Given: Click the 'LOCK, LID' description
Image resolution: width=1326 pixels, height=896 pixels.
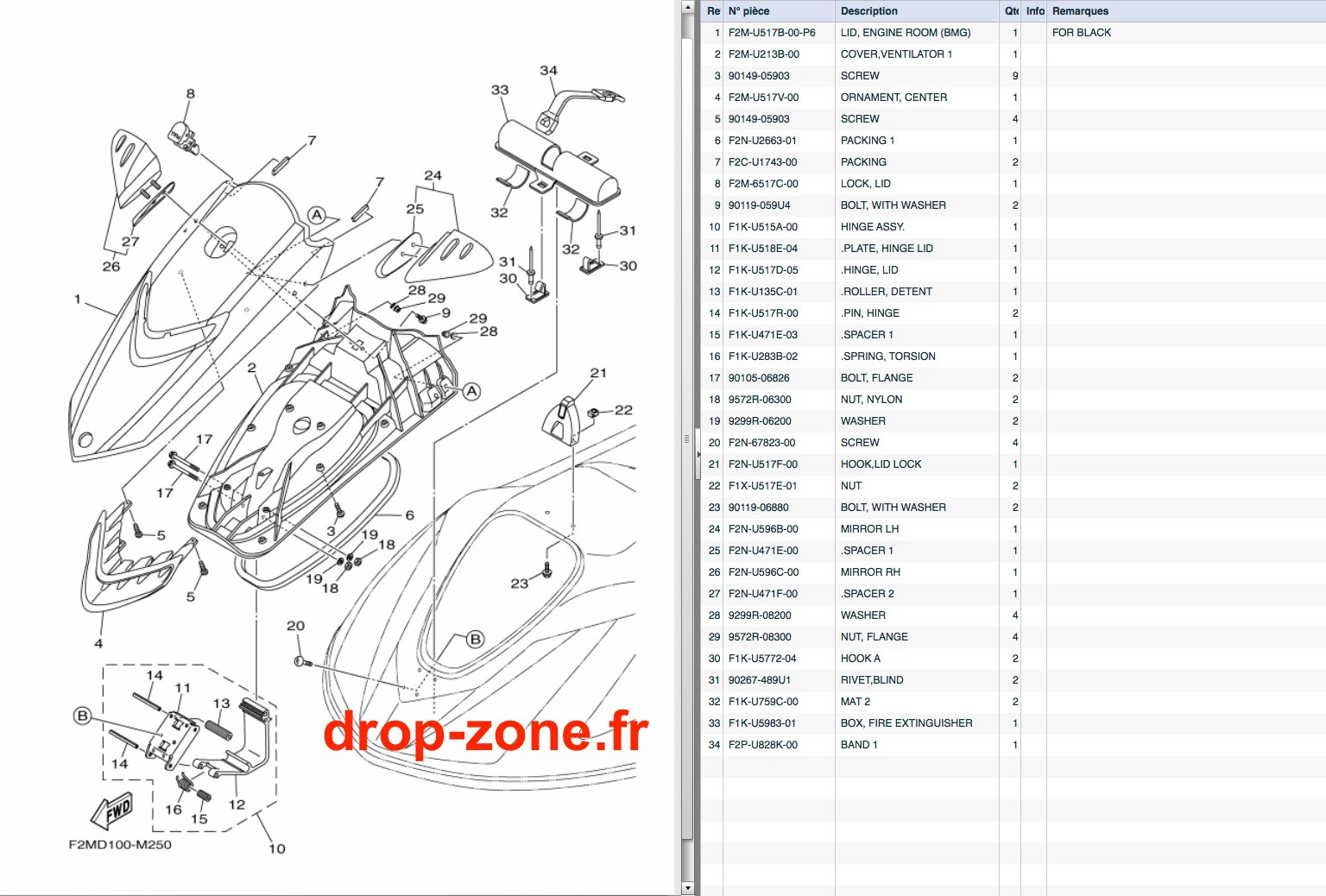Looking at the screenshot, I should (866, 184).
